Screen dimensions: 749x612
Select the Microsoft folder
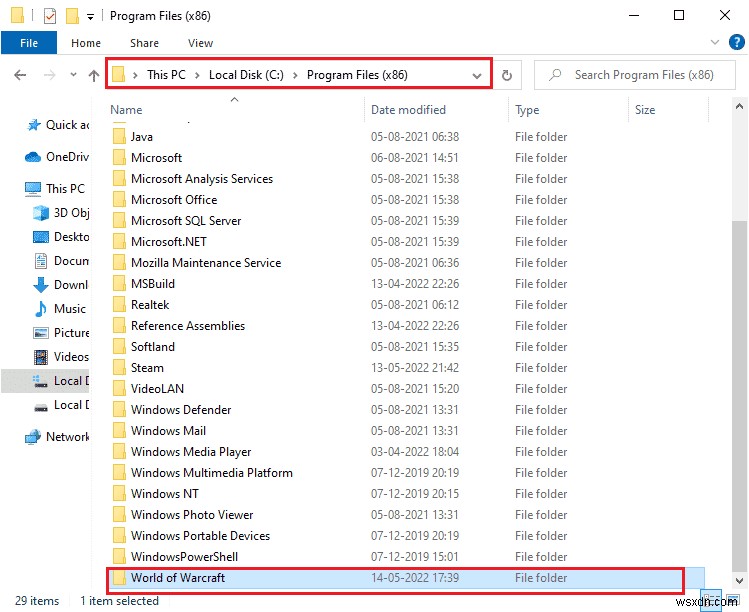[x=156, y=158]
